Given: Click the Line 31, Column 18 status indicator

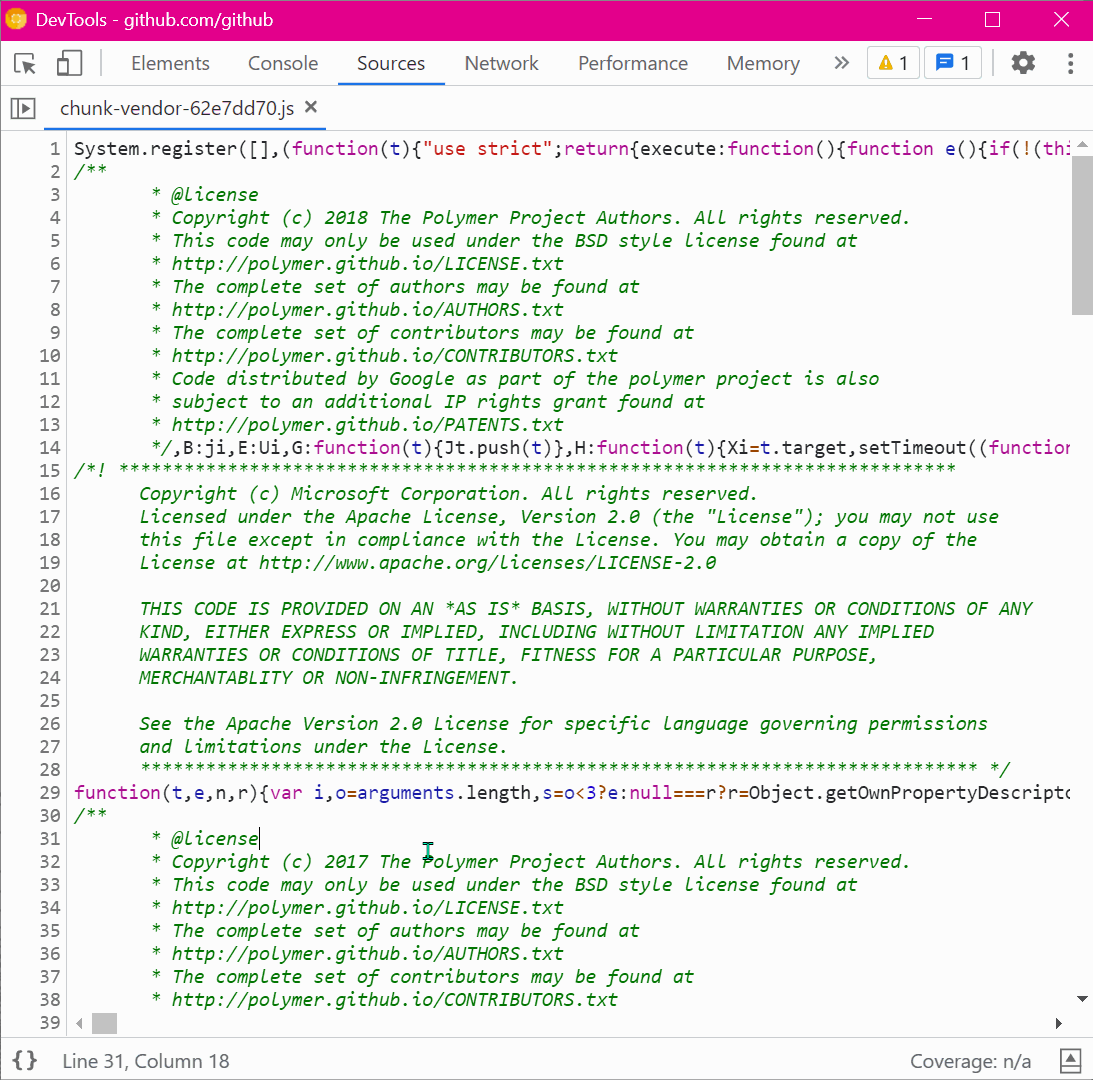Looking at the screenshot, I should pos(145,1061).
